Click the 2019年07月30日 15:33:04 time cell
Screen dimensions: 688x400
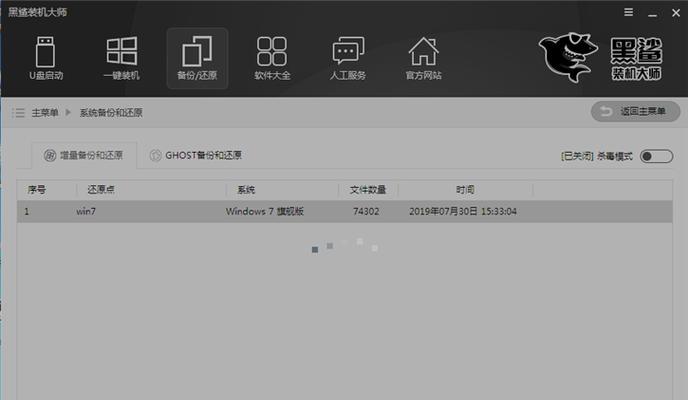pyautogui.click(x=463, y=211)
